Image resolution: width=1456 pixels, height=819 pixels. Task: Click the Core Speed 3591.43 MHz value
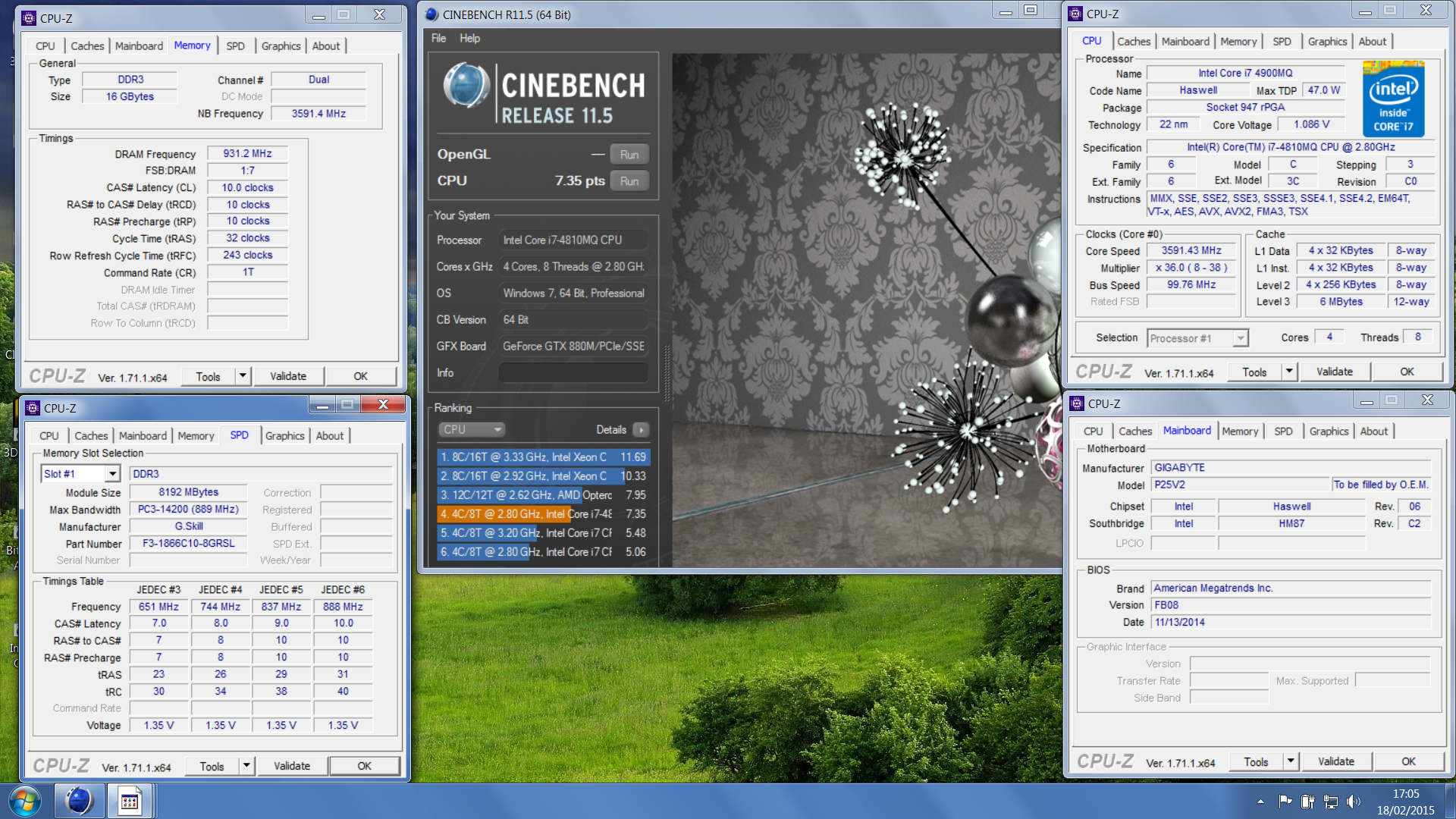click(x=1191, y=251)
